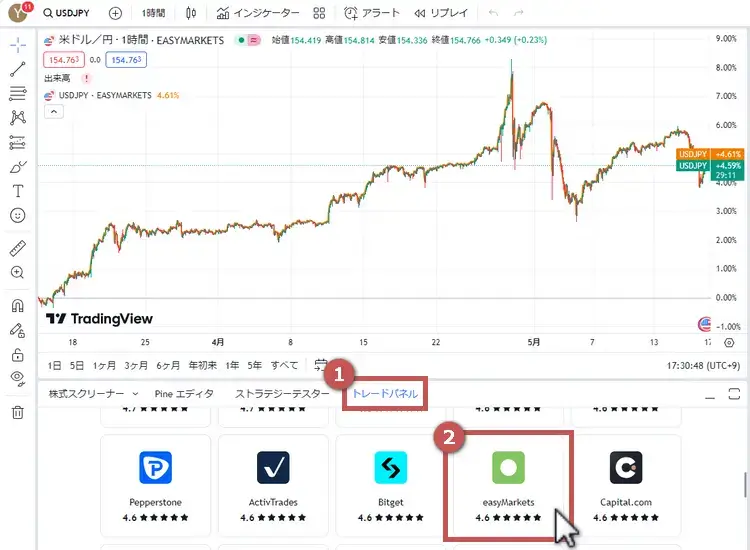Toggle hide all drawings eye icon

pos(18,378)
